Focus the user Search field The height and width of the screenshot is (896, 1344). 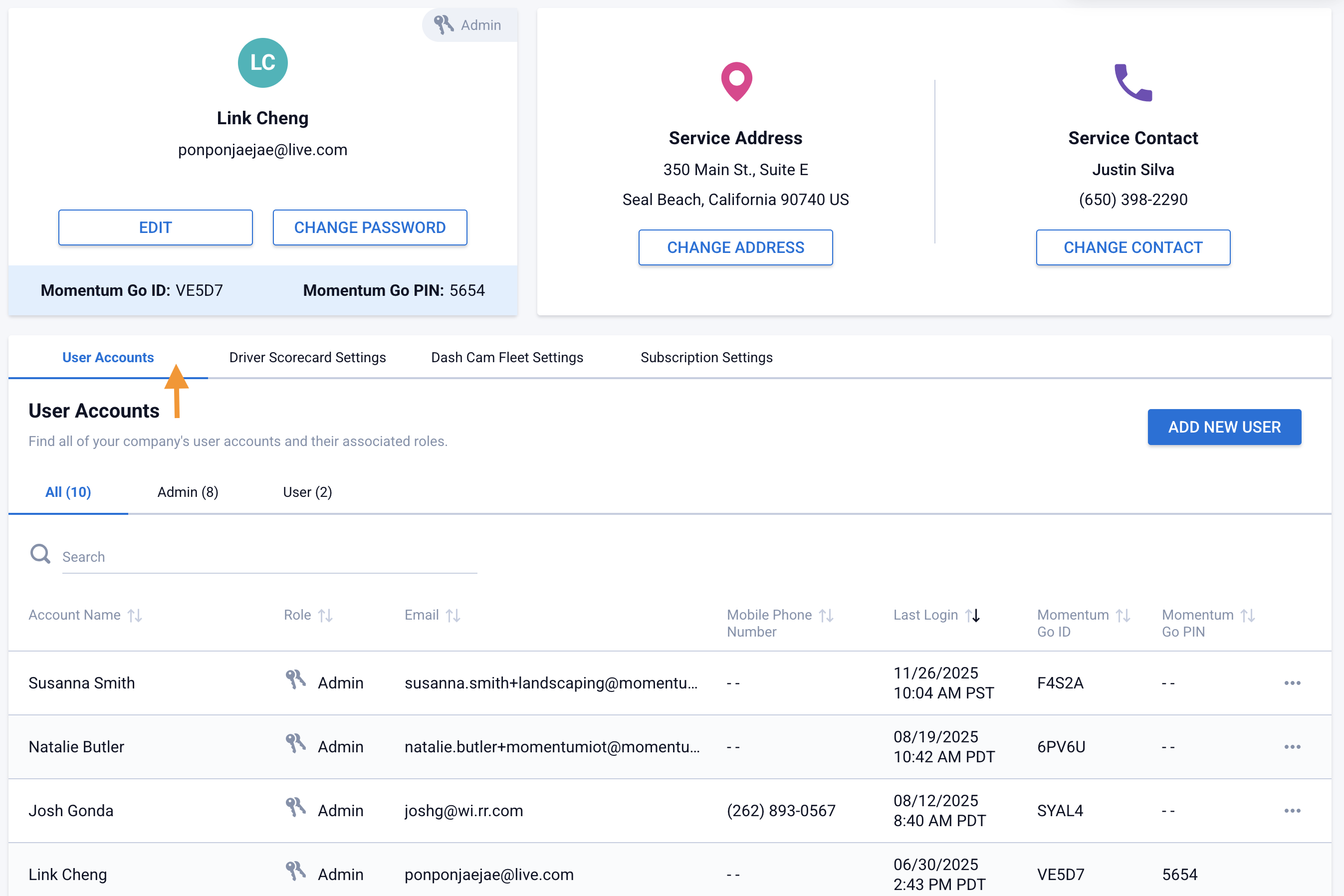pyautogui.click(x=268, y=557)
